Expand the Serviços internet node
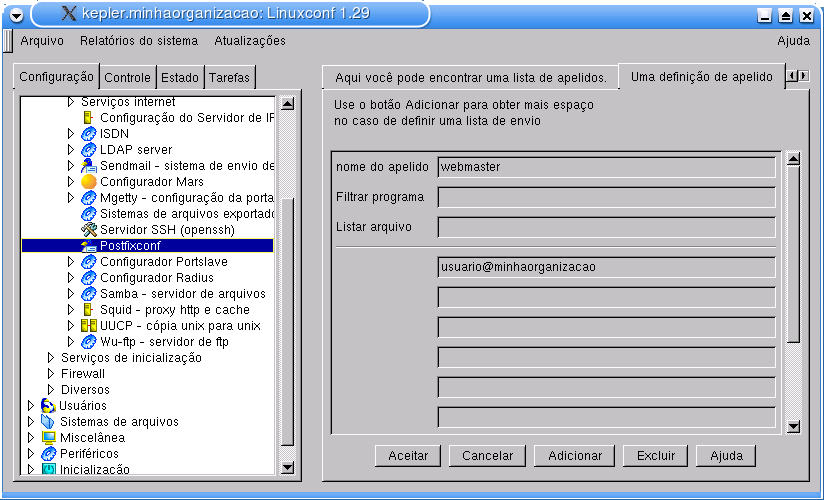The width and height of the screenshot is (824, 500). tap(71, 102)
